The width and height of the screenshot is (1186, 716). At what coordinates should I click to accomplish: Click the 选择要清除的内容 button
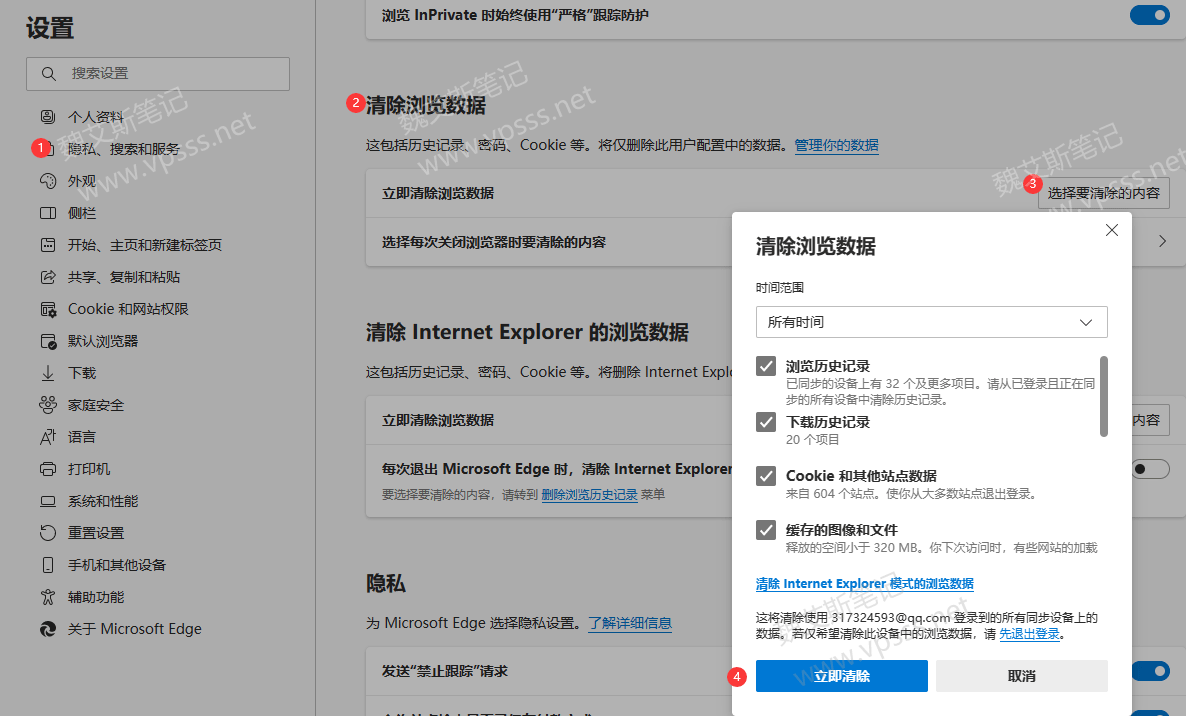(1104, 193)
